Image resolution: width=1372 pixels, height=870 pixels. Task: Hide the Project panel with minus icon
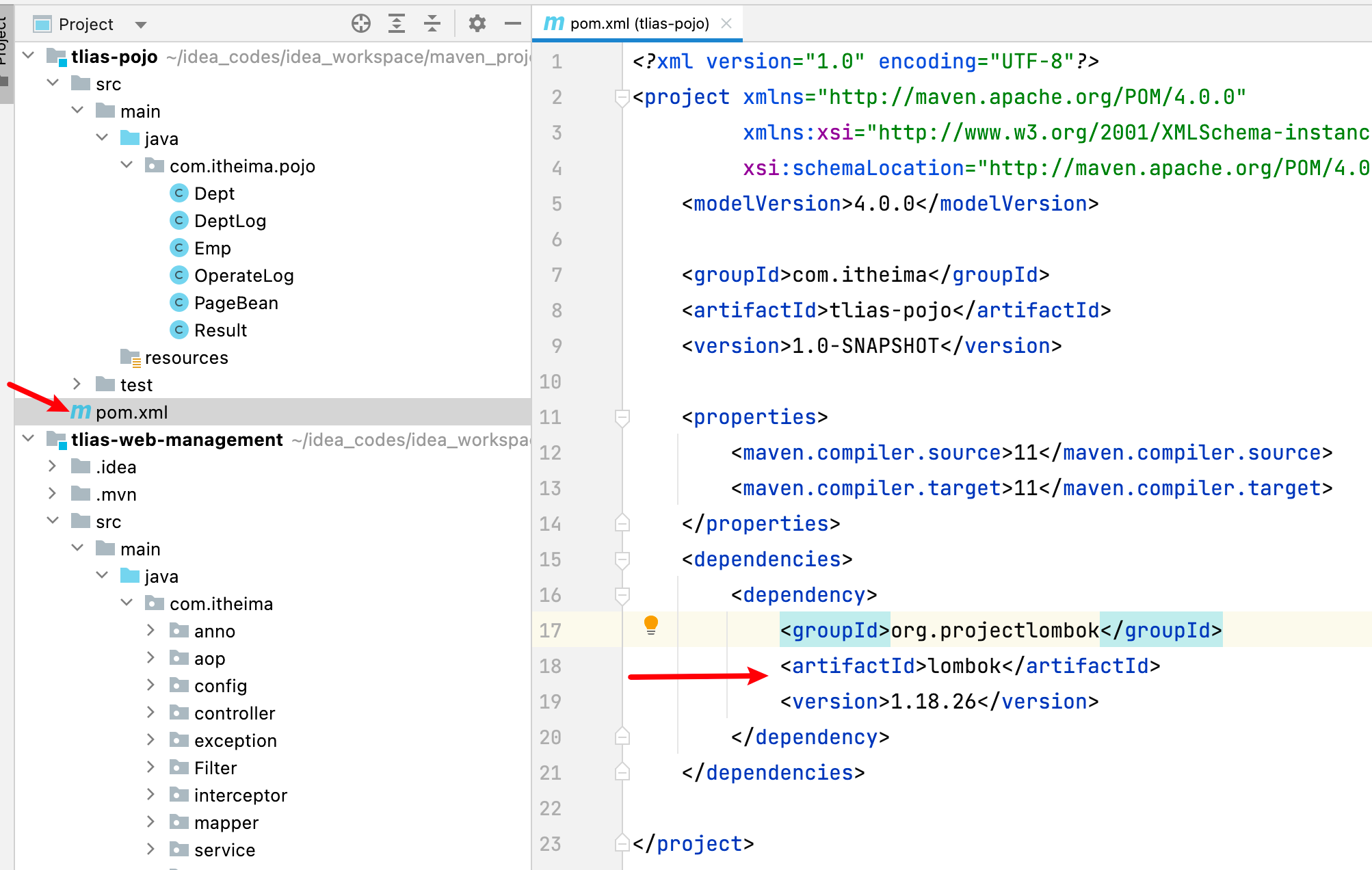512,24
